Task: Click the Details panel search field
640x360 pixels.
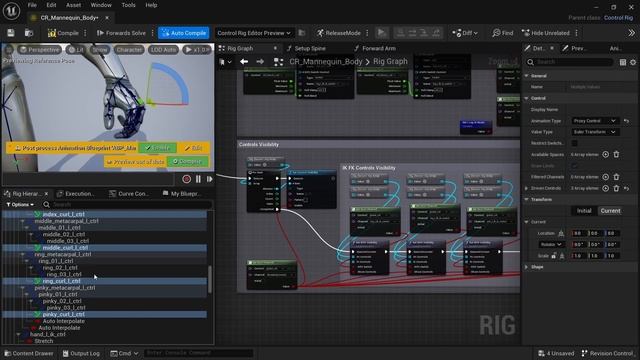Action: point(570,62)
